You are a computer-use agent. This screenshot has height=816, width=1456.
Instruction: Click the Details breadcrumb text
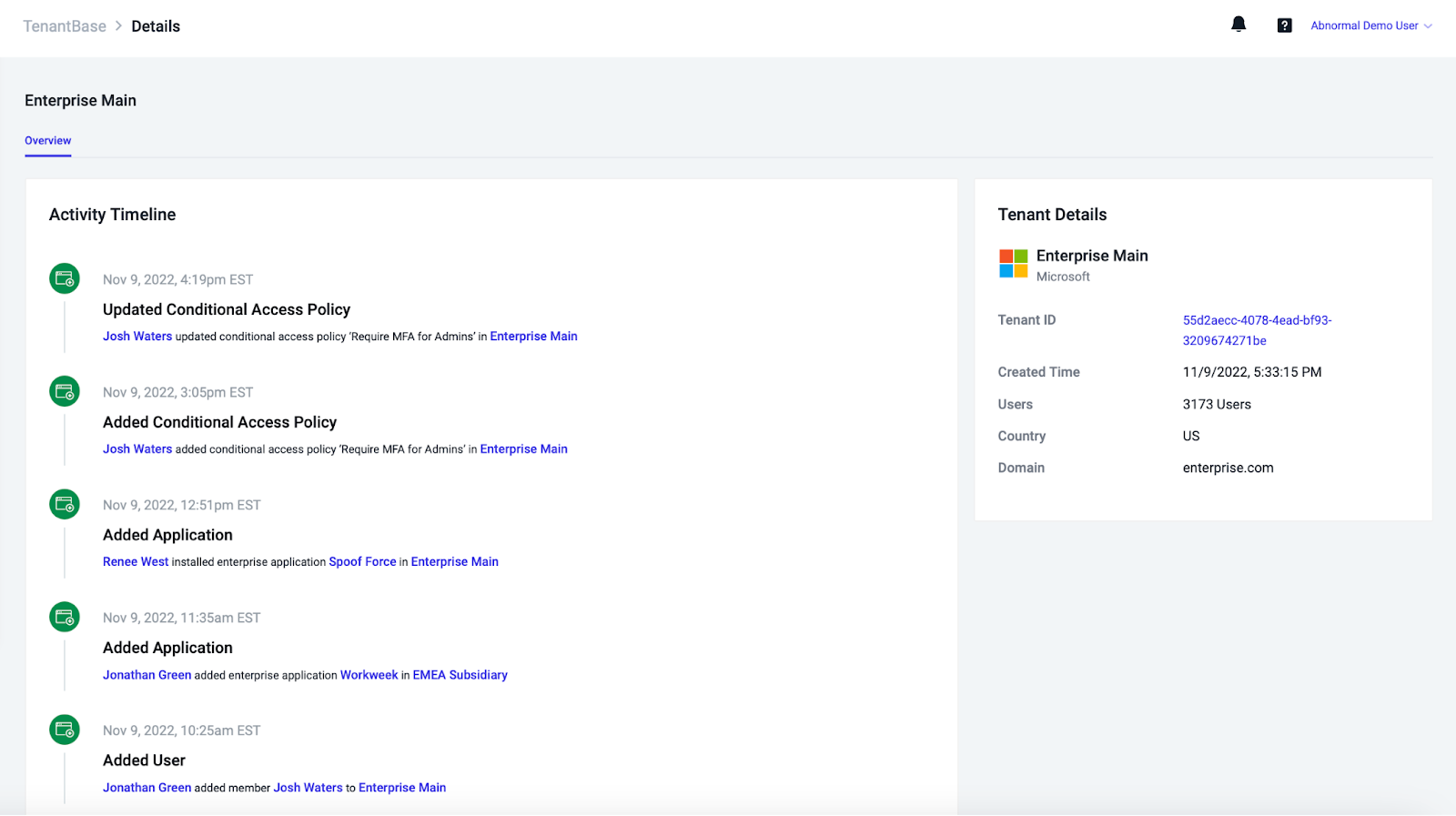[x=156, y=26]
